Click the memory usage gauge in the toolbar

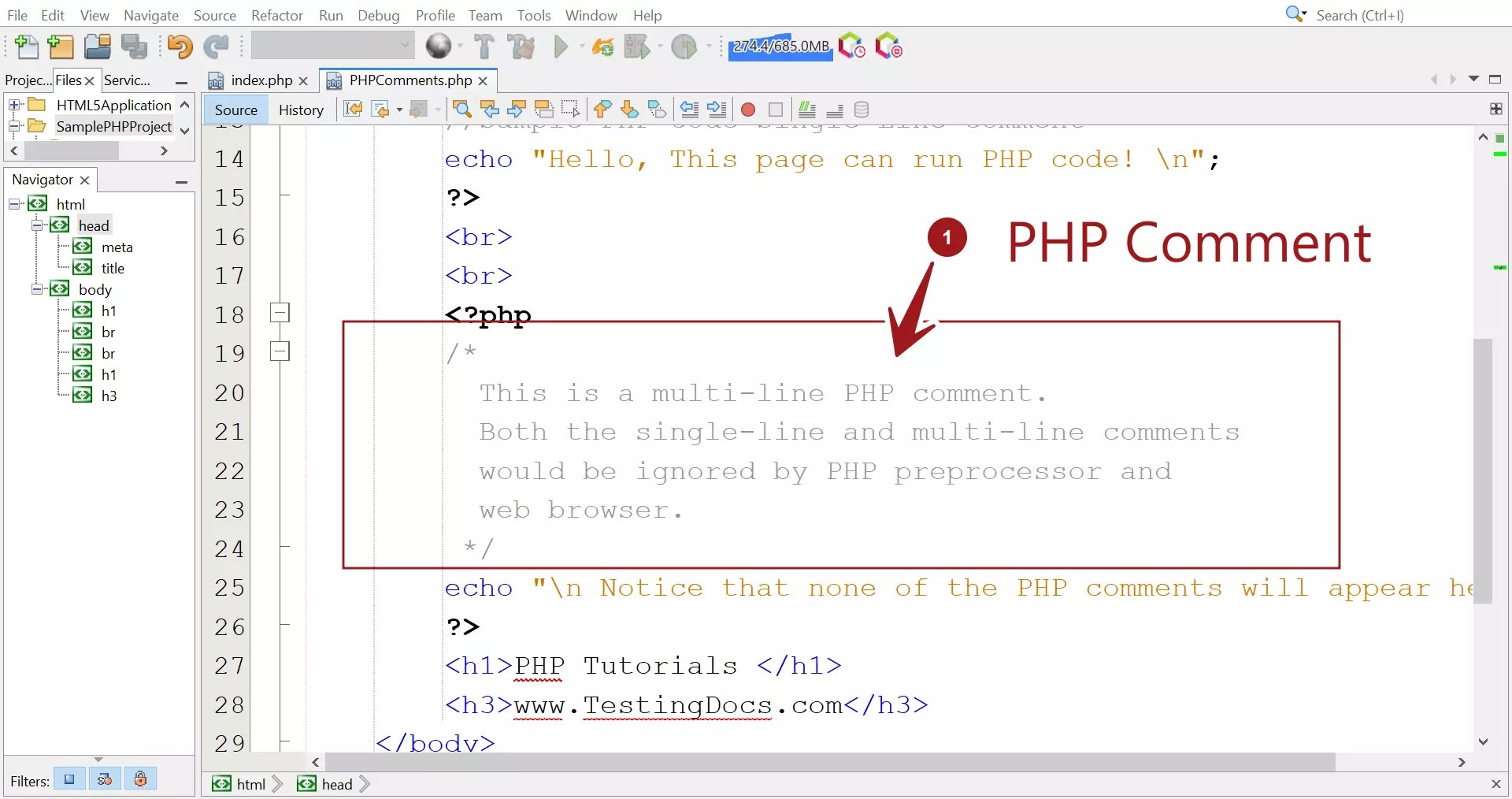click(x=780, y=46)
